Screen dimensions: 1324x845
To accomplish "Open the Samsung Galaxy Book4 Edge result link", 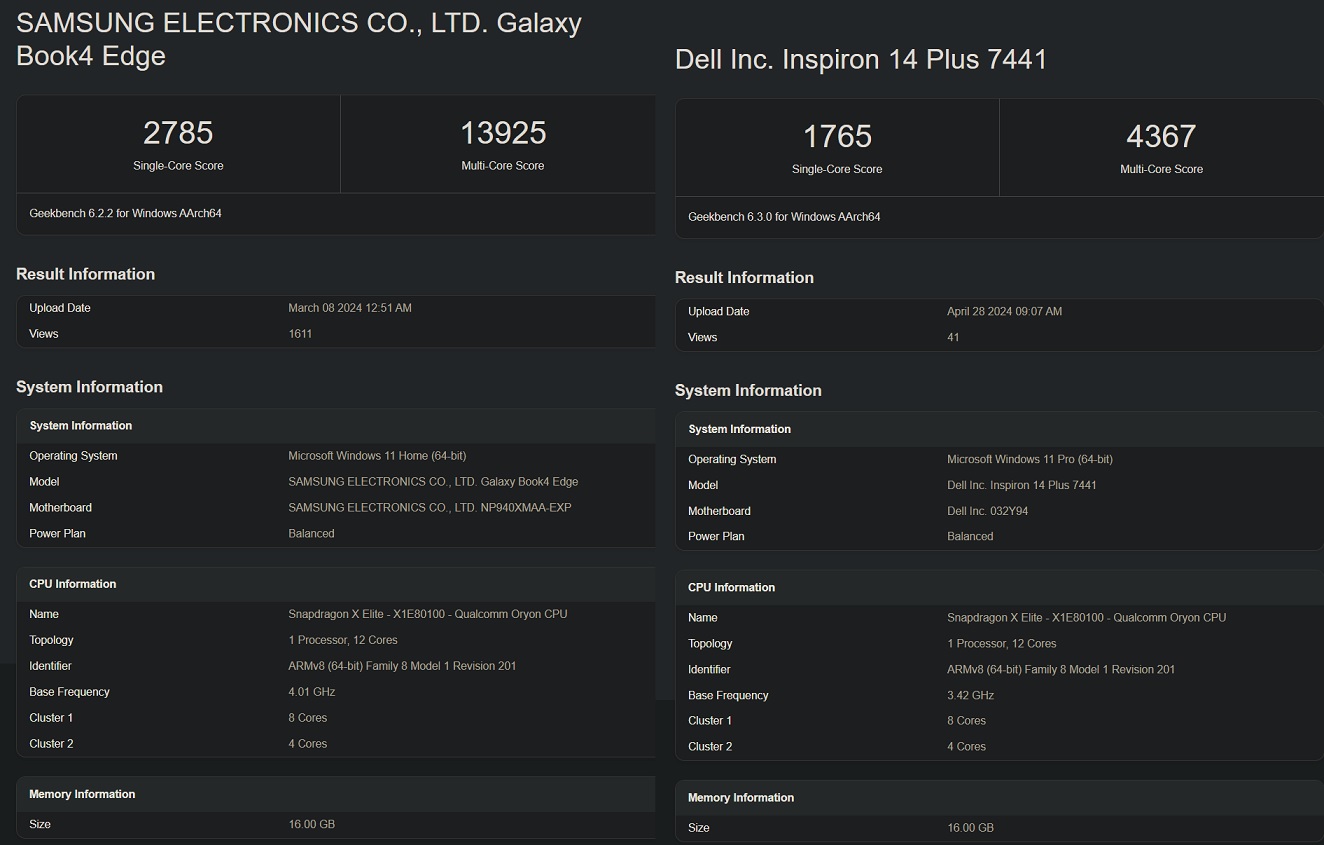I will tap(297, 39).
